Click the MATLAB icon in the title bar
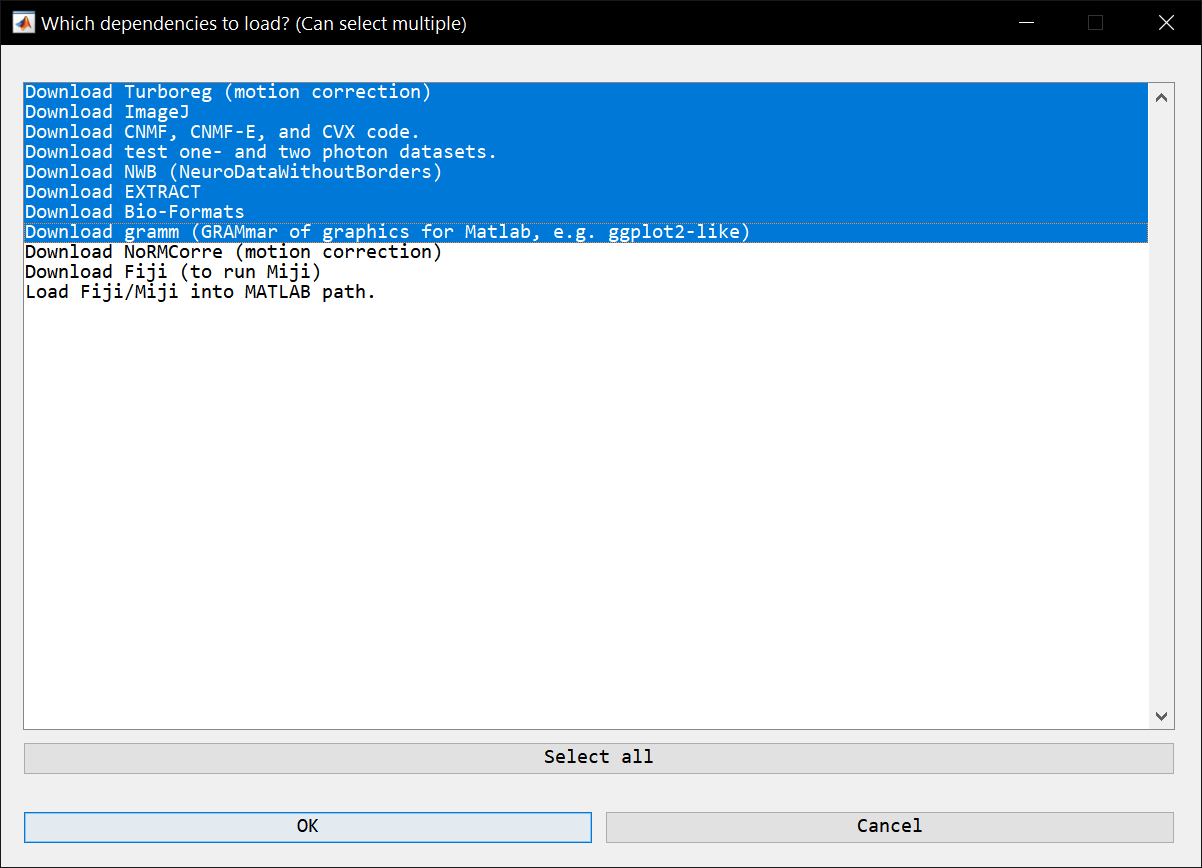Screen dimensions: 1202x868 click(21, 22)
